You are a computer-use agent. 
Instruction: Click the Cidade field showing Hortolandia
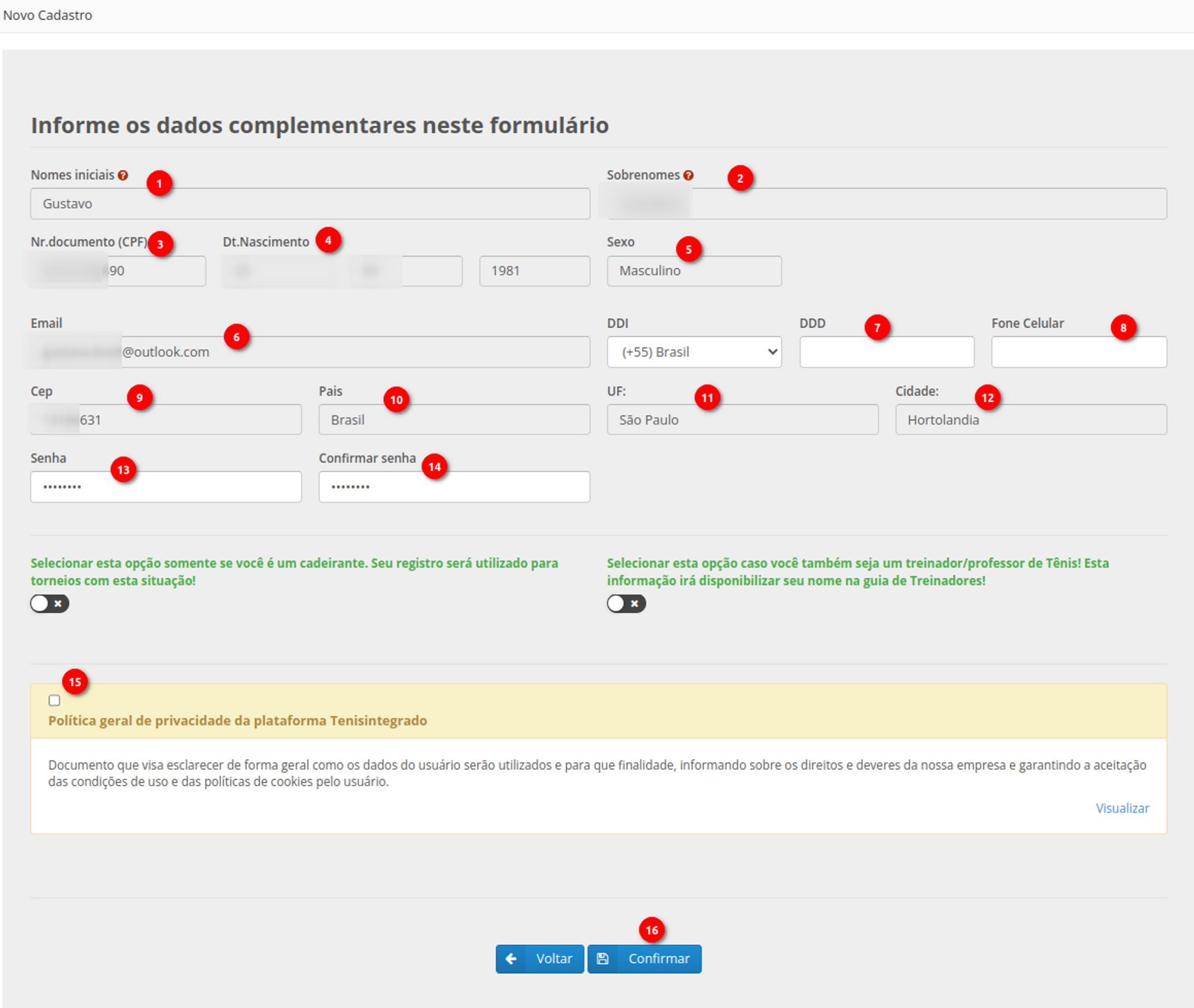coord(1030,420)
